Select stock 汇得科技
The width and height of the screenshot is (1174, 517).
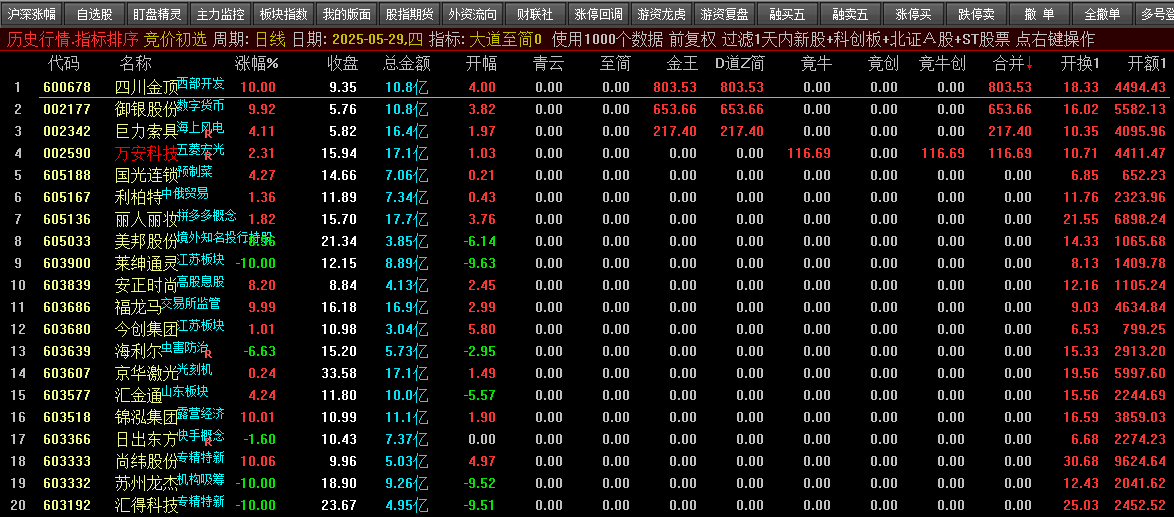pyautogui.click(x=147, y=505)
